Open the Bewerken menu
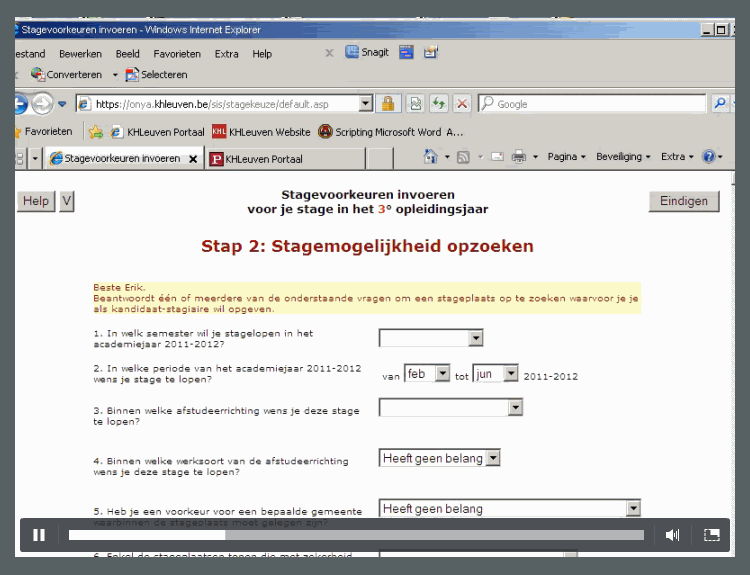750x575 pixels. [x=80, y=54]
